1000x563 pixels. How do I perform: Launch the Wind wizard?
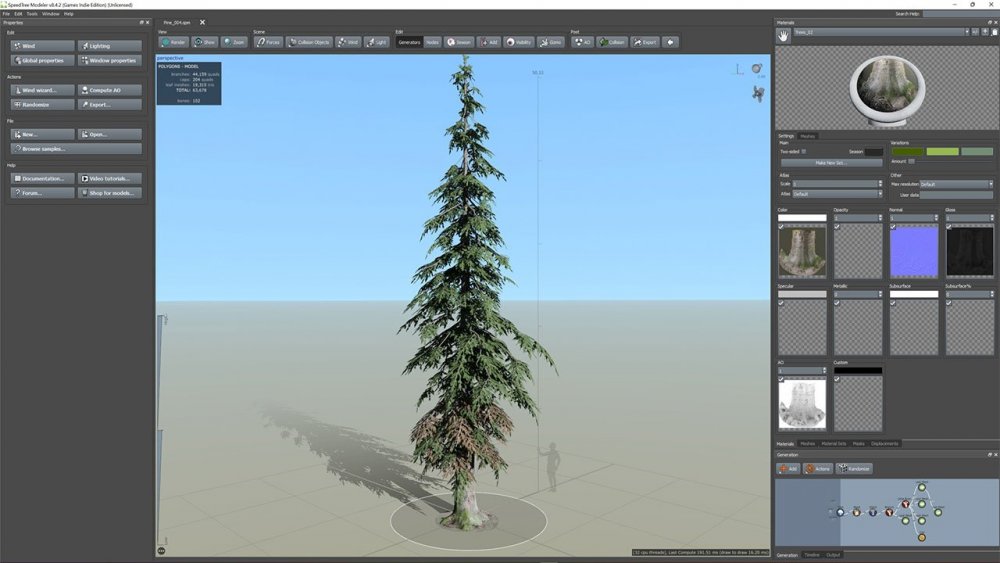(x=43, y=90)
